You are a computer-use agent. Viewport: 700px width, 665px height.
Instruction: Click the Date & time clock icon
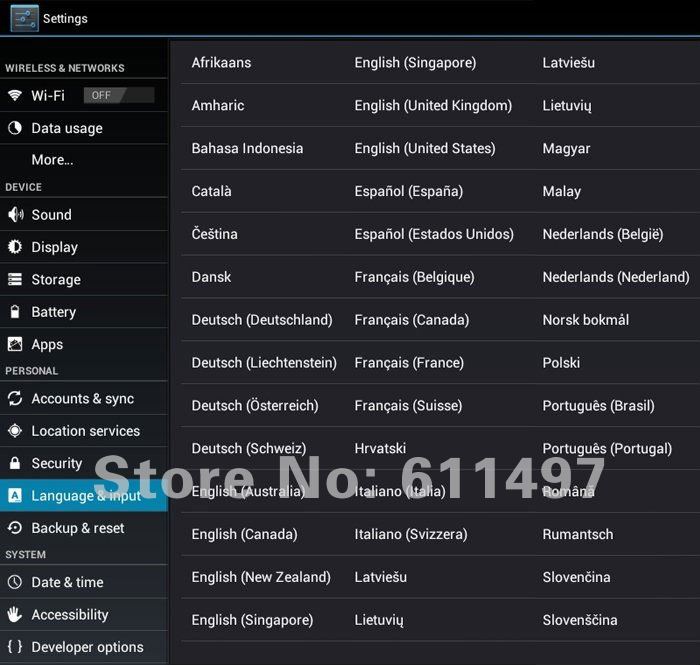click(x=15, y=582)
